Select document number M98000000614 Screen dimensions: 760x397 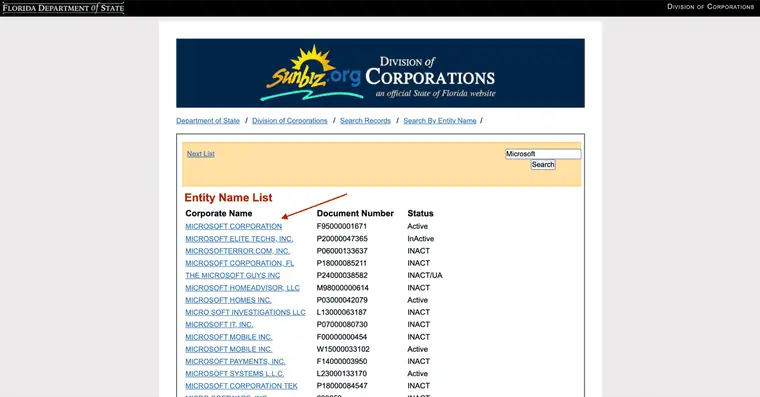click(x=343, y=288)
